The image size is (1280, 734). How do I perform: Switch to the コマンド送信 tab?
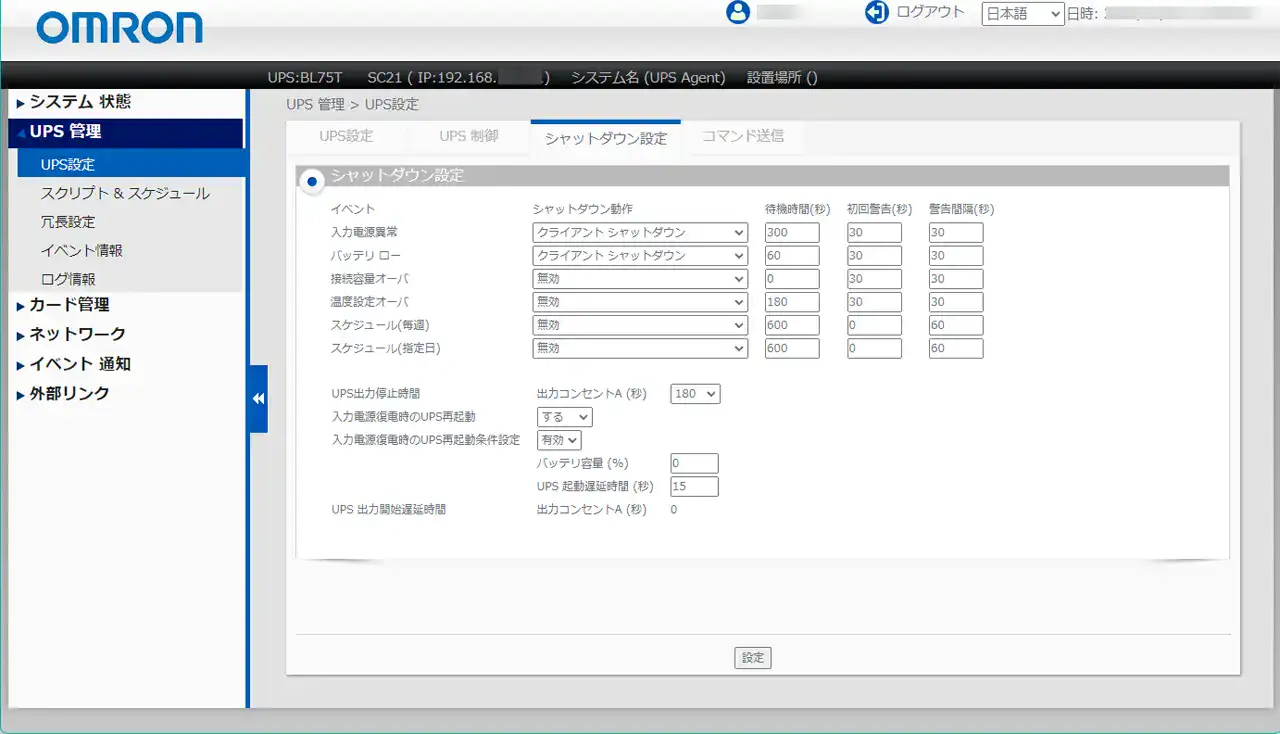[742, 136]
